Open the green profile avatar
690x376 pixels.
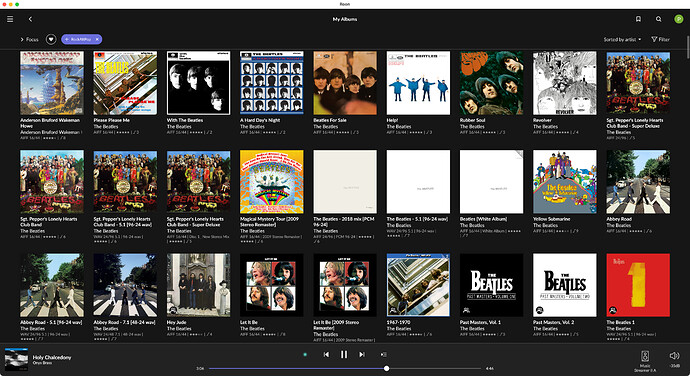(679, 19)
